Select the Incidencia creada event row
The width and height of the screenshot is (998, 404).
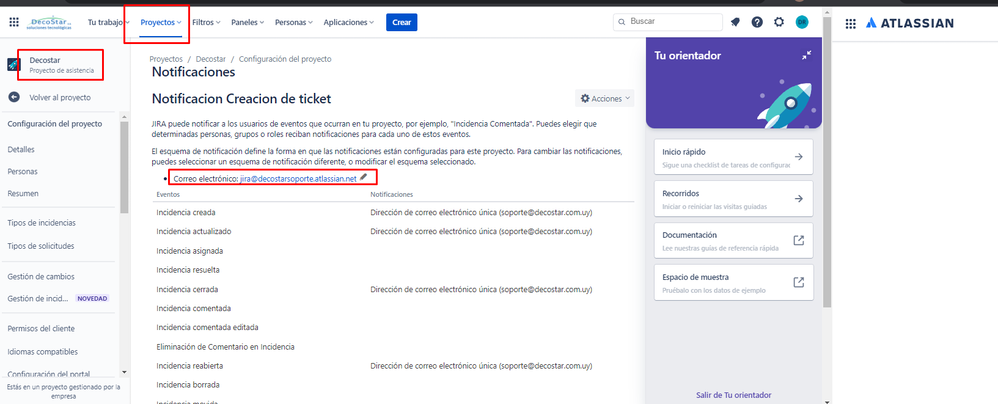393,212
